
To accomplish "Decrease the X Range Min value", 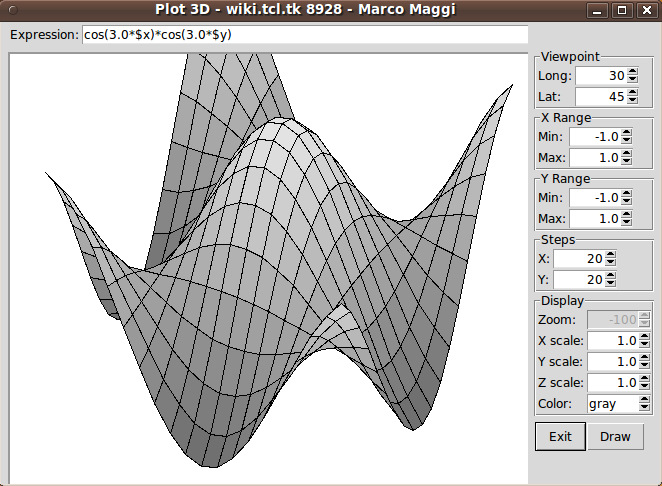I will [627, 141].
